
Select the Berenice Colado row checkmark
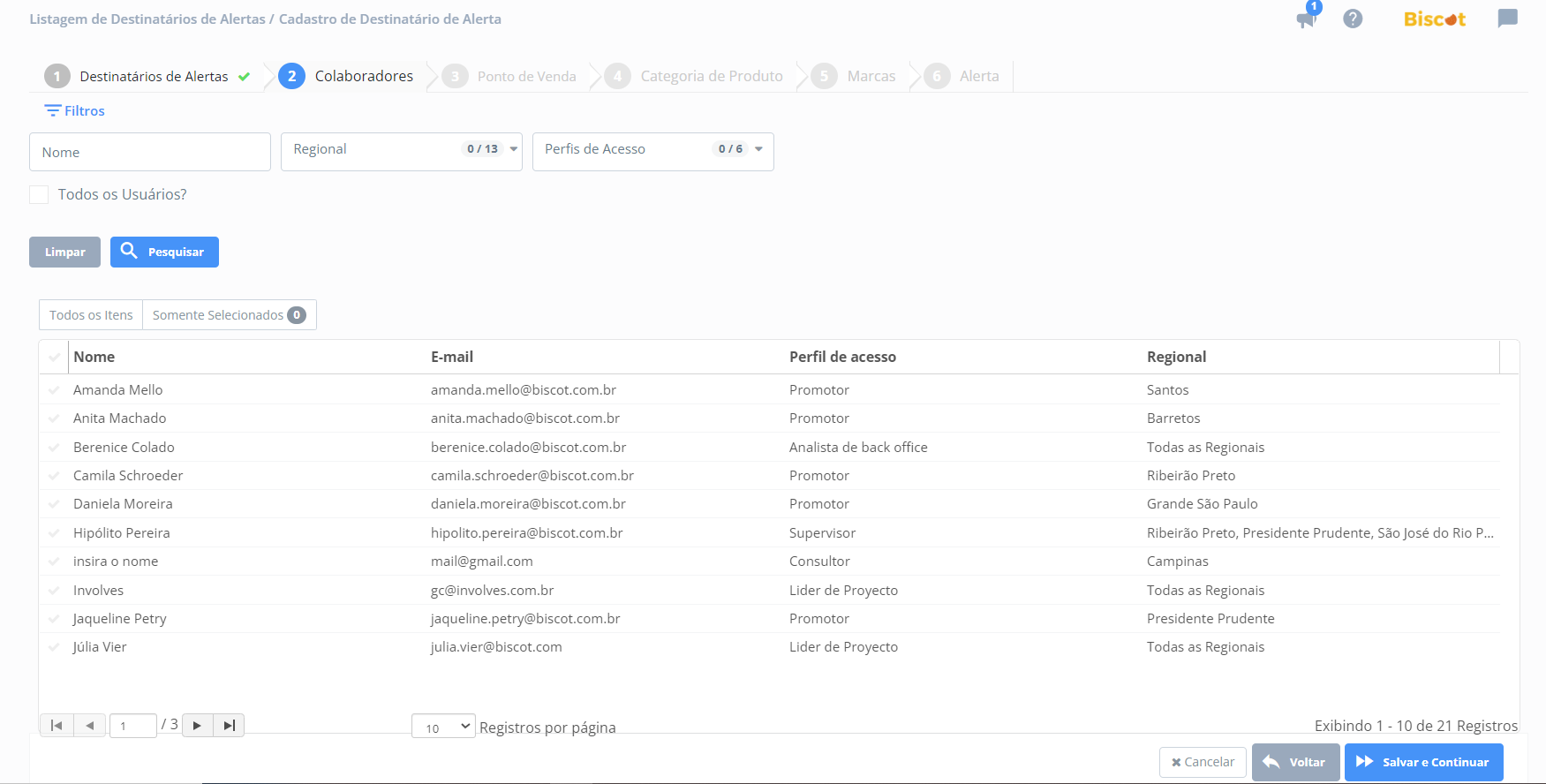pyautogui.click(x=54, y=447)
